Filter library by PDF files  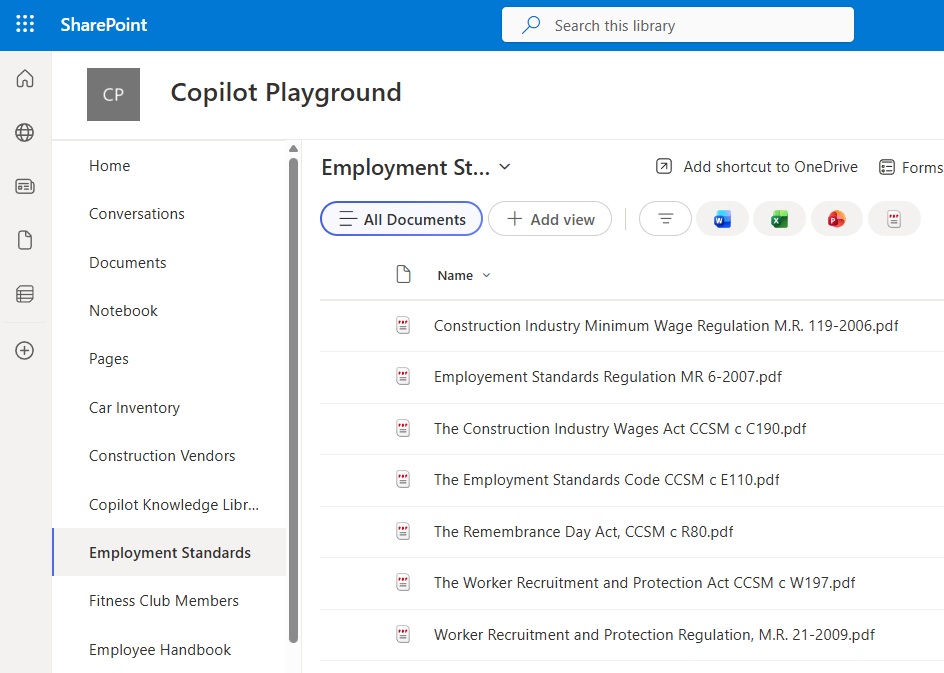click(x=894, y=219)
